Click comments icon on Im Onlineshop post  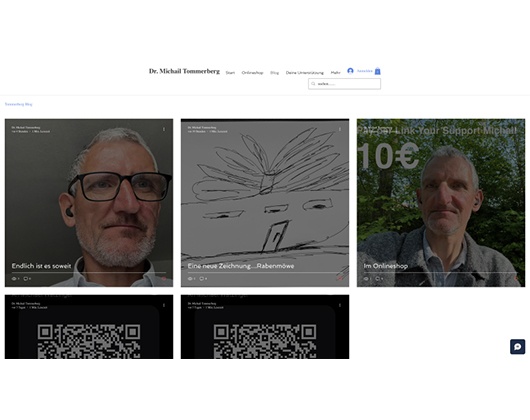pos(379,278)
